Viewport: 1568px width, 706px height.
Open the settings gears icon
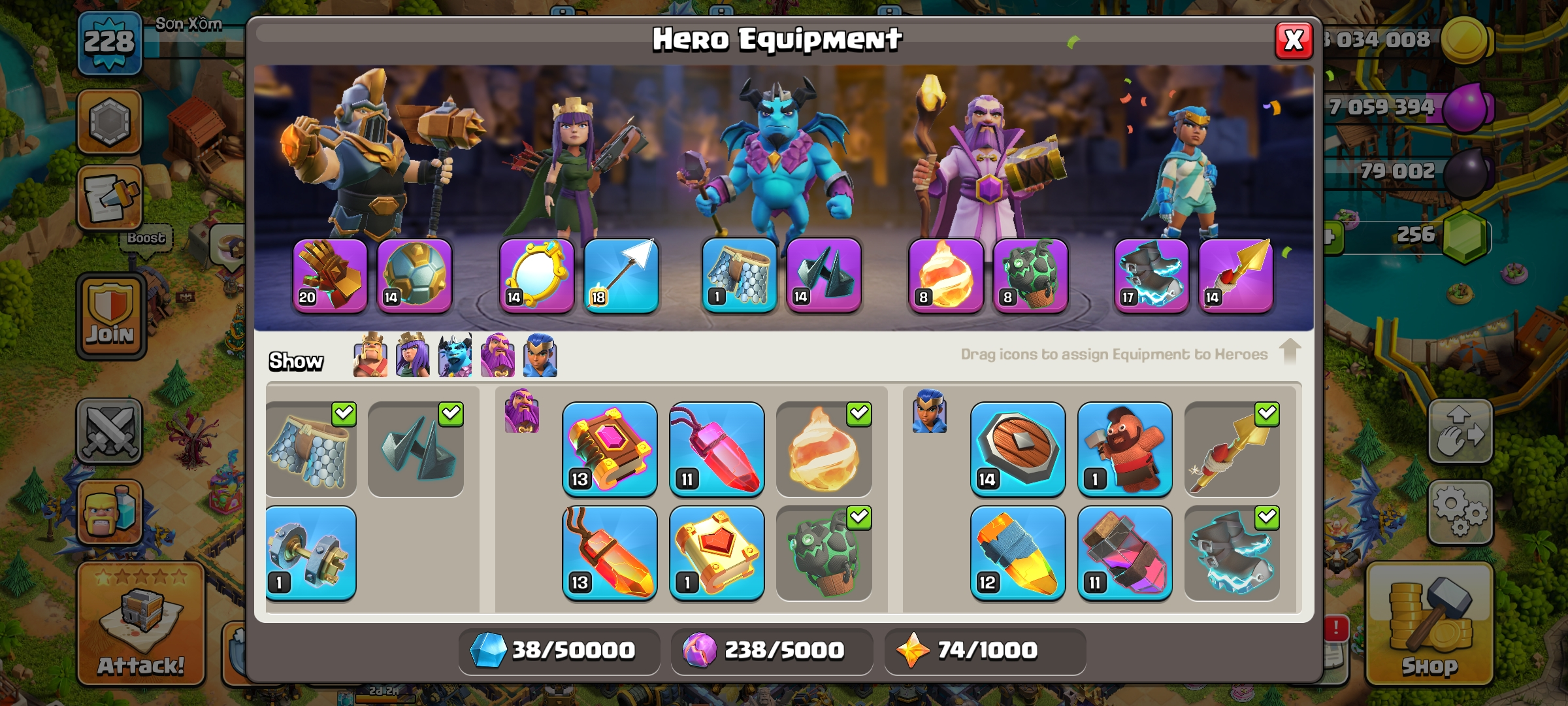pos(1461,513)
